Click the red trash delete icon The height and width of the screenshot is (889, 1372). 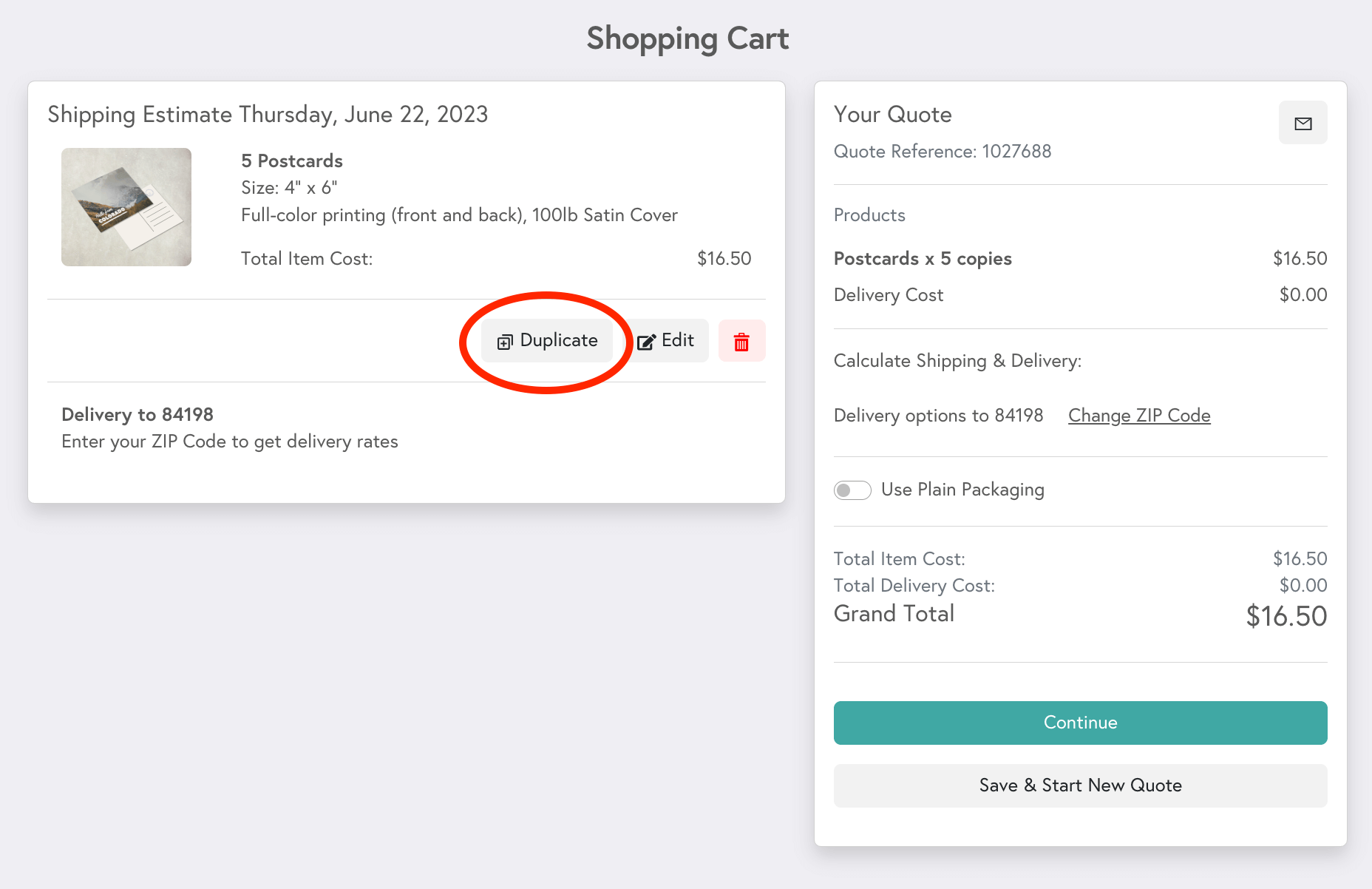pos(741,341)
